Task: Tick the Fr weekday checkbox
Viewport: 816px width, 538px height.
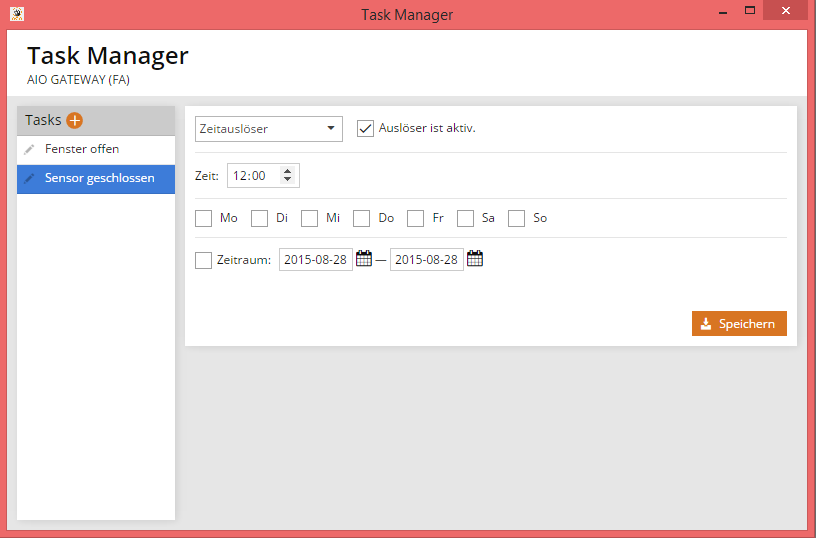Action: coord(416,218)
